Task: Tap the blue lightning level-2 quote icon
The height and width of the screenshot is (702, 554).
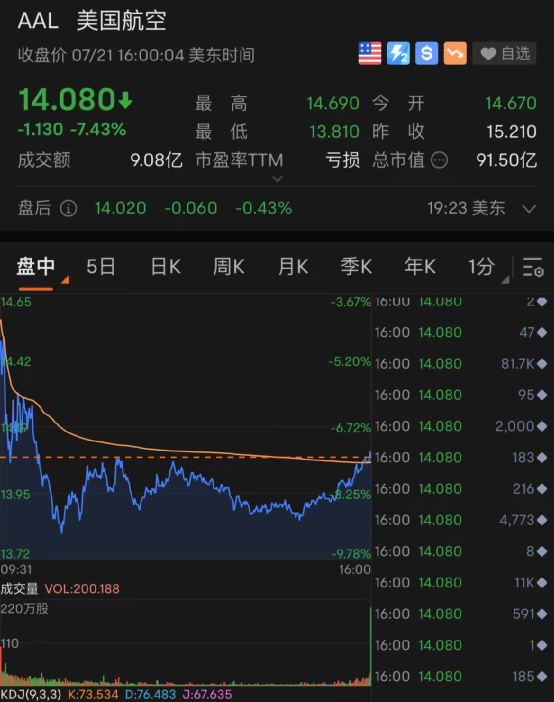Action: point(398,53)
